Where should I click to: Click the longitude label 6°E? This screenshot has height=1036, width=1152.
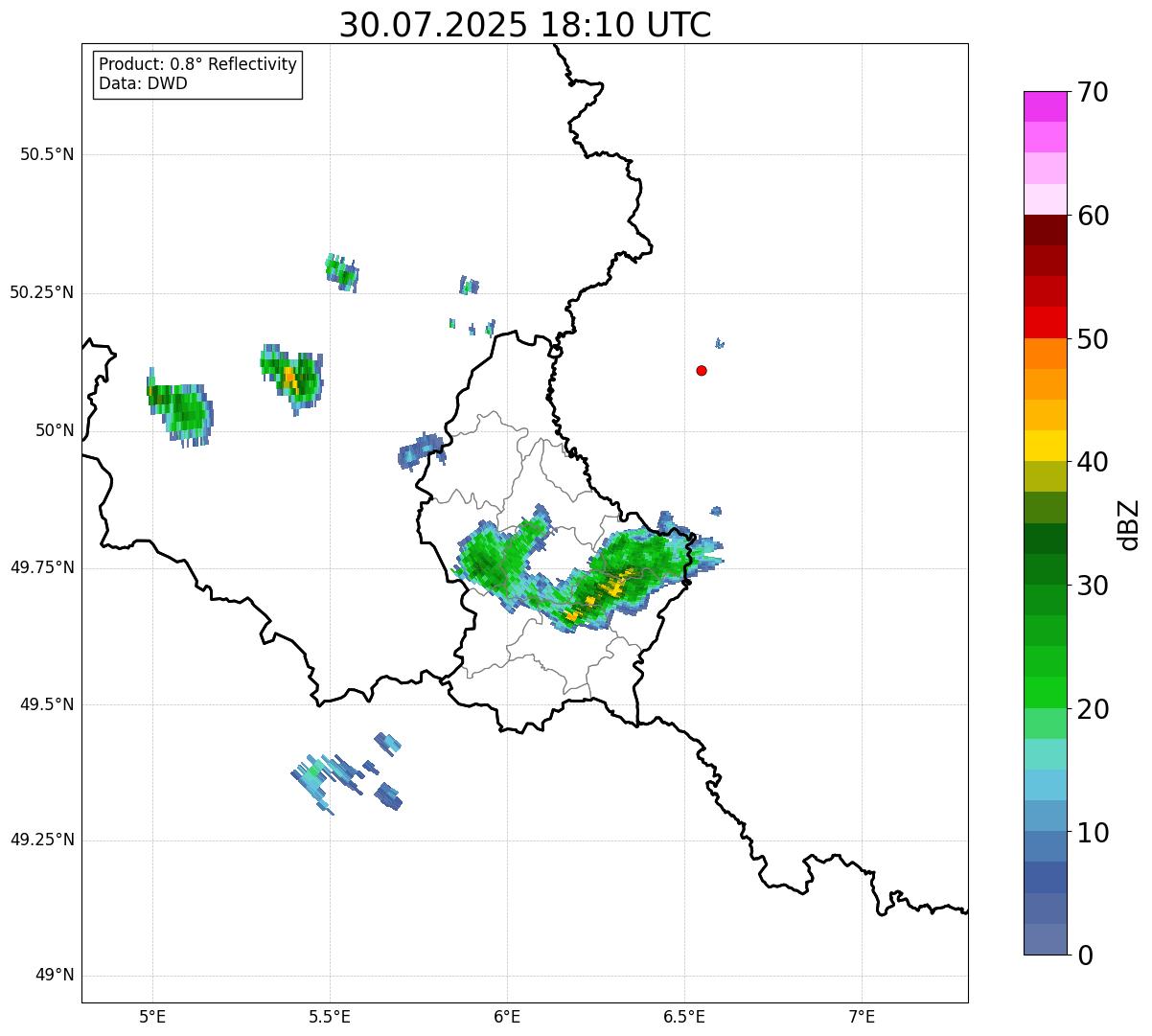click(507, 1016)
